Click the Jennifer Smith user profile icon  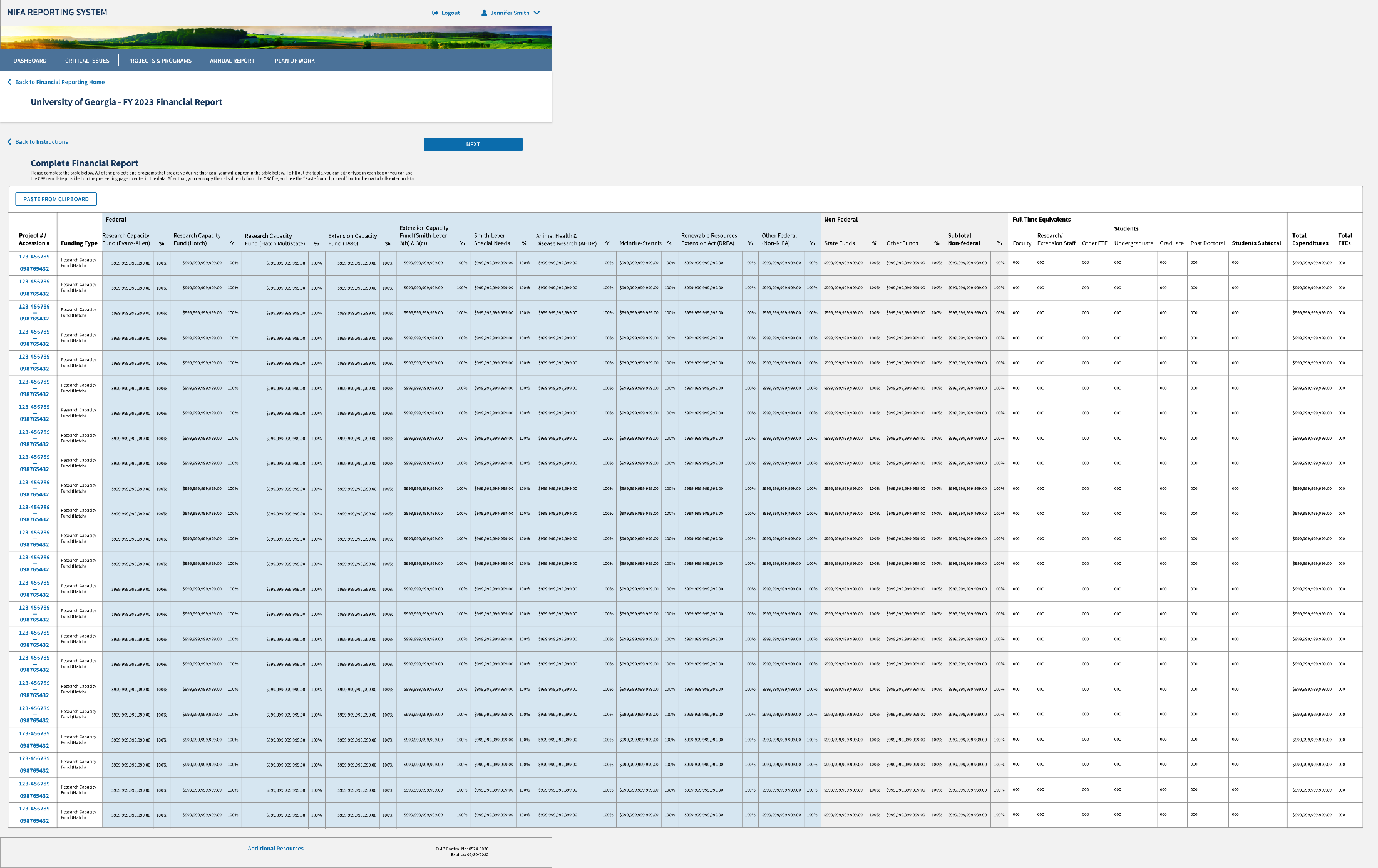[484, 13]
